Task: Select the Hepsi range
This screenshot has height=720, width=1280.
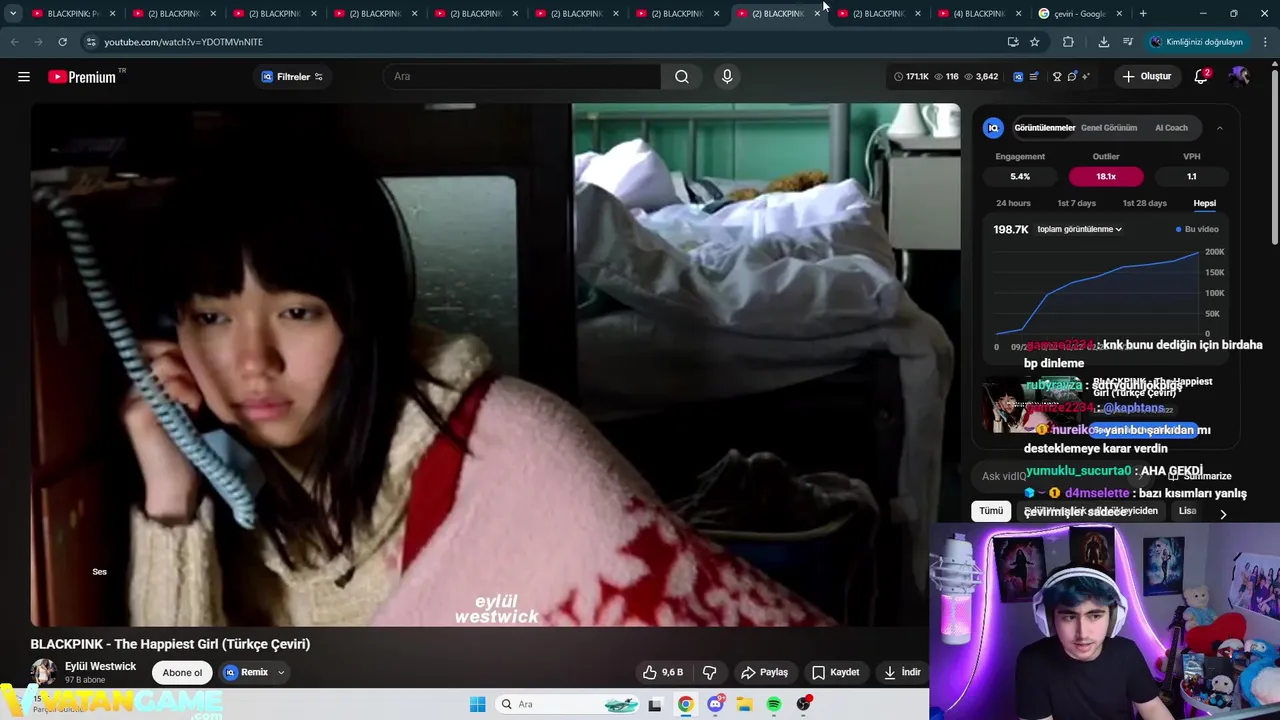Action: pos(1204,203)
